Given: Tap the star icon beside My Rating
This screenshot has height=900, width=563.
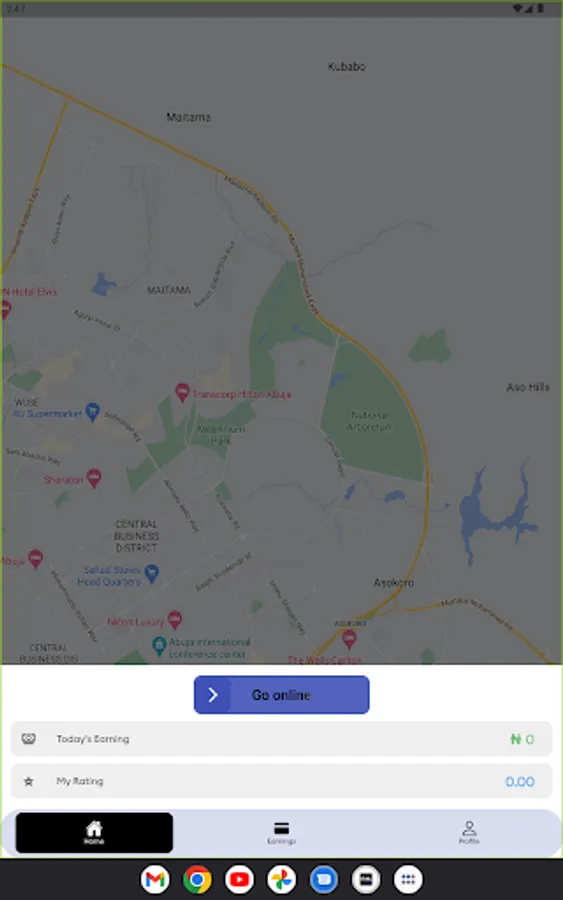Looking at the screenshot, I should click(x=29, y=781).
